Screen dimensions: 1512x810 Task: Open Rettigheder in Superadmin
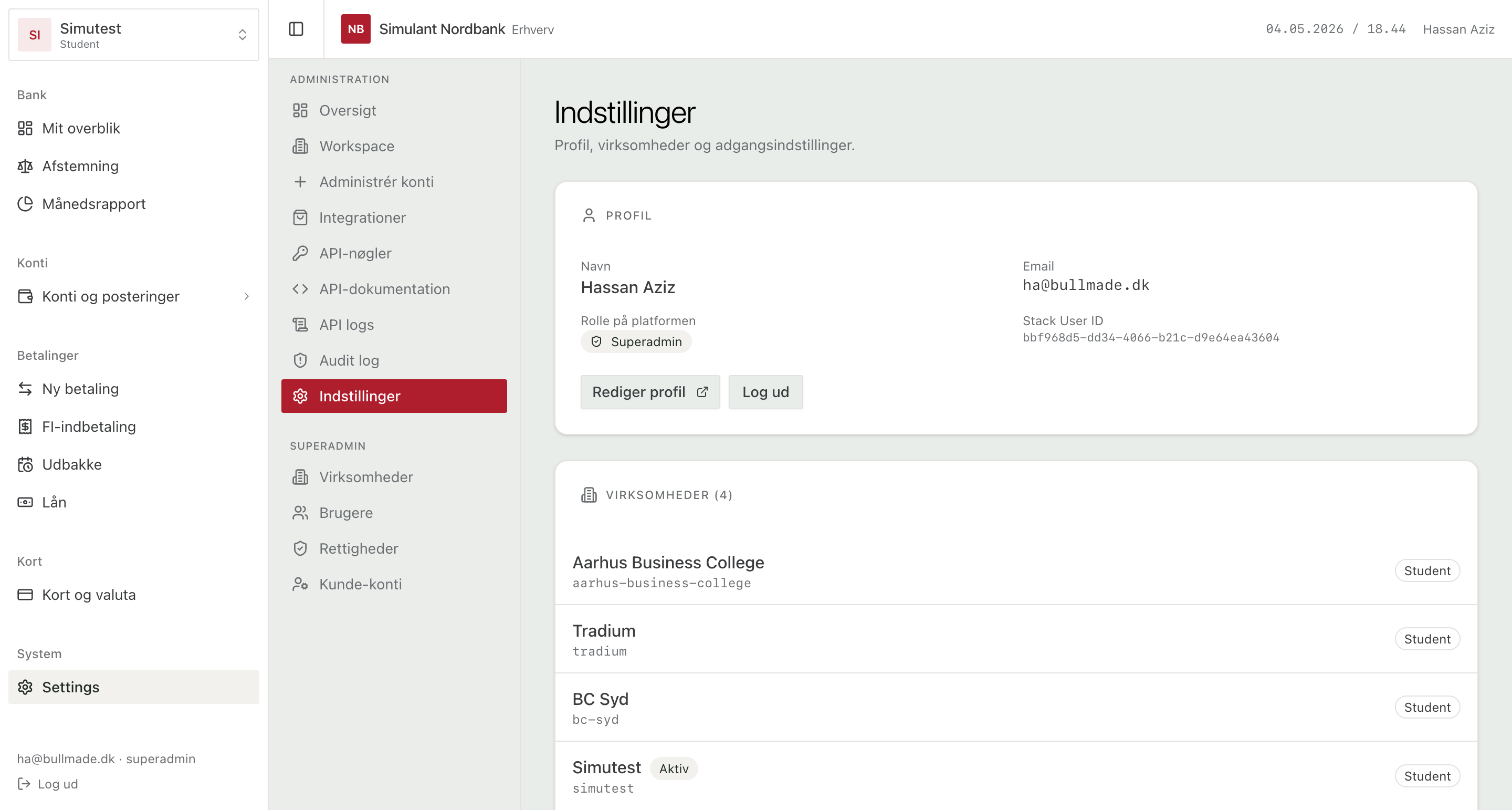(394, 548)
